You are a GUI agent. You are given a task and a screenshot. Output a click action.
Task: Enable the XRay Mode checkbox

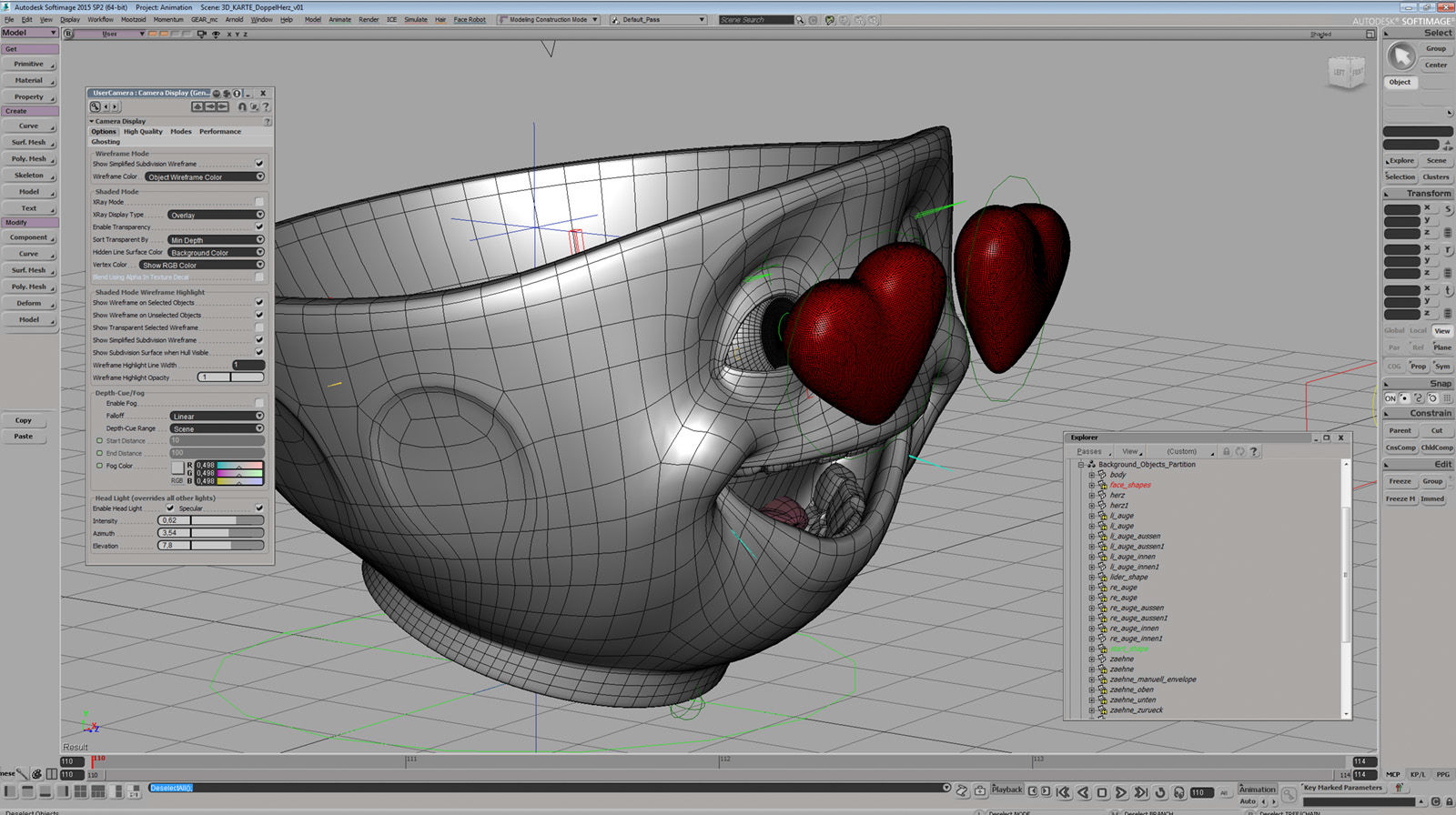coord(259,202)
